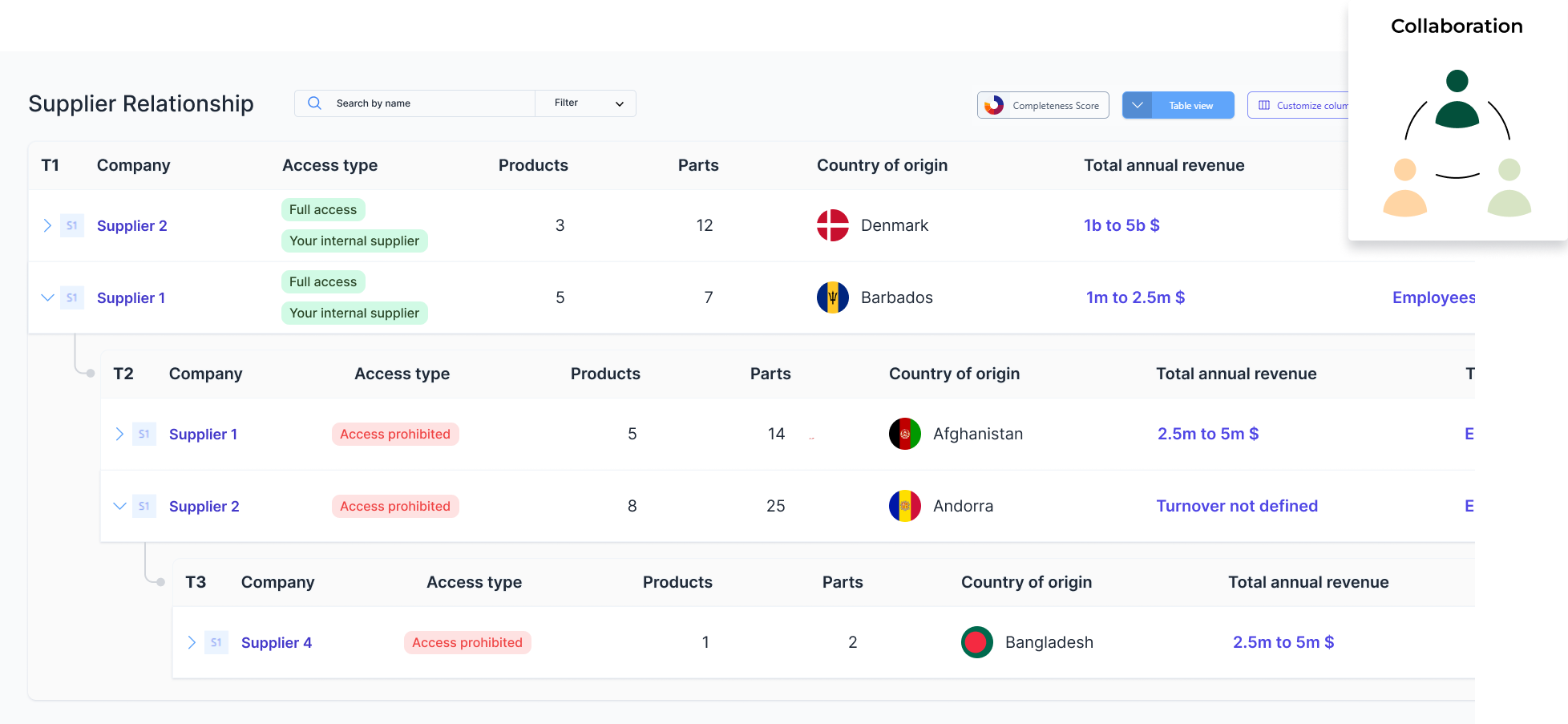Click the Barbados flag icon
Viewport: 1568px width, 724px height.
tap(833, 297)
